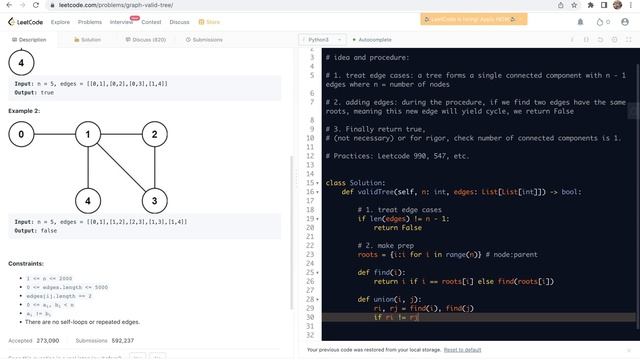640x360 pixels.
Task: Open the notifications bell
Action: pyautogui.click(x=580, y=22)
